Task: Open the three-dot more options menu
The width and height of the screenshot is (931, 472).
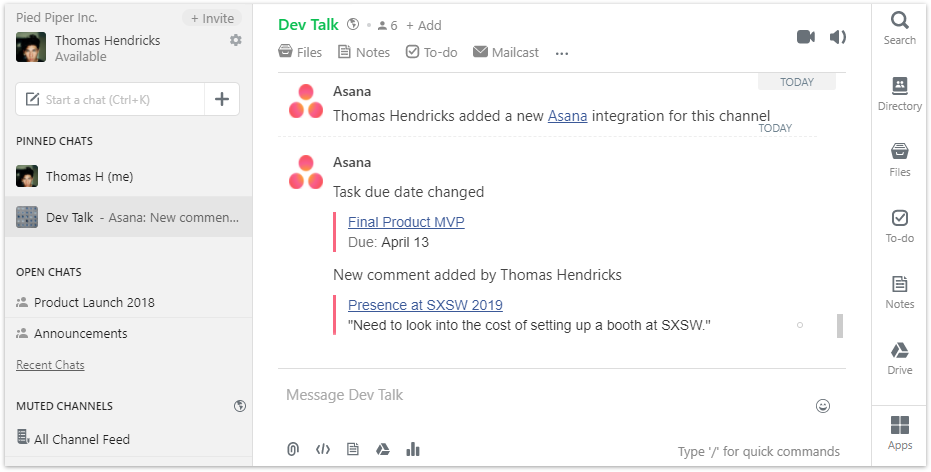Action: [562, 53]
